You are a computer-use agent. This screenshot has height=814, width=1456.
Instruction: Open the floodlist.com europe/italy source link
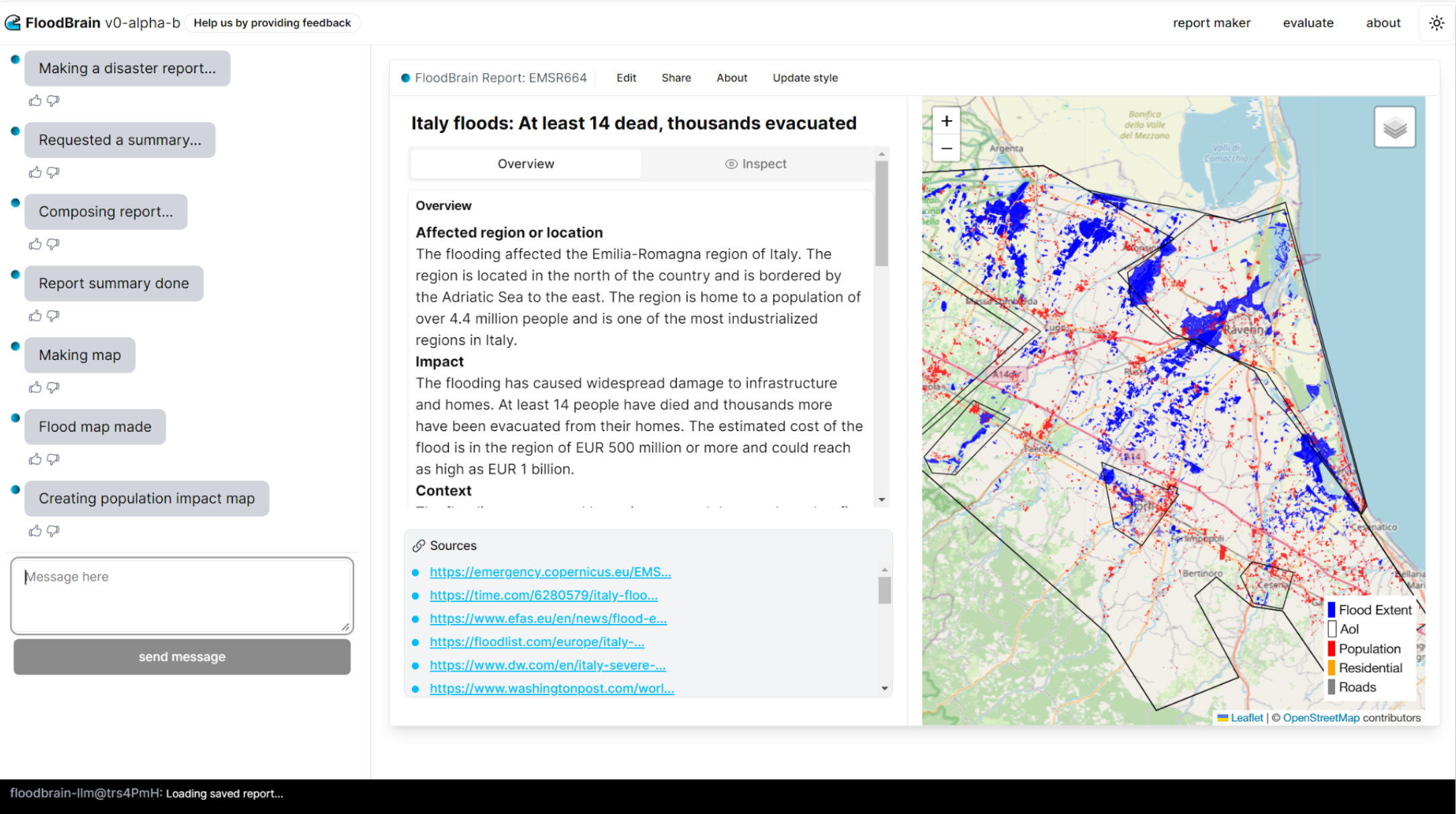537,642
